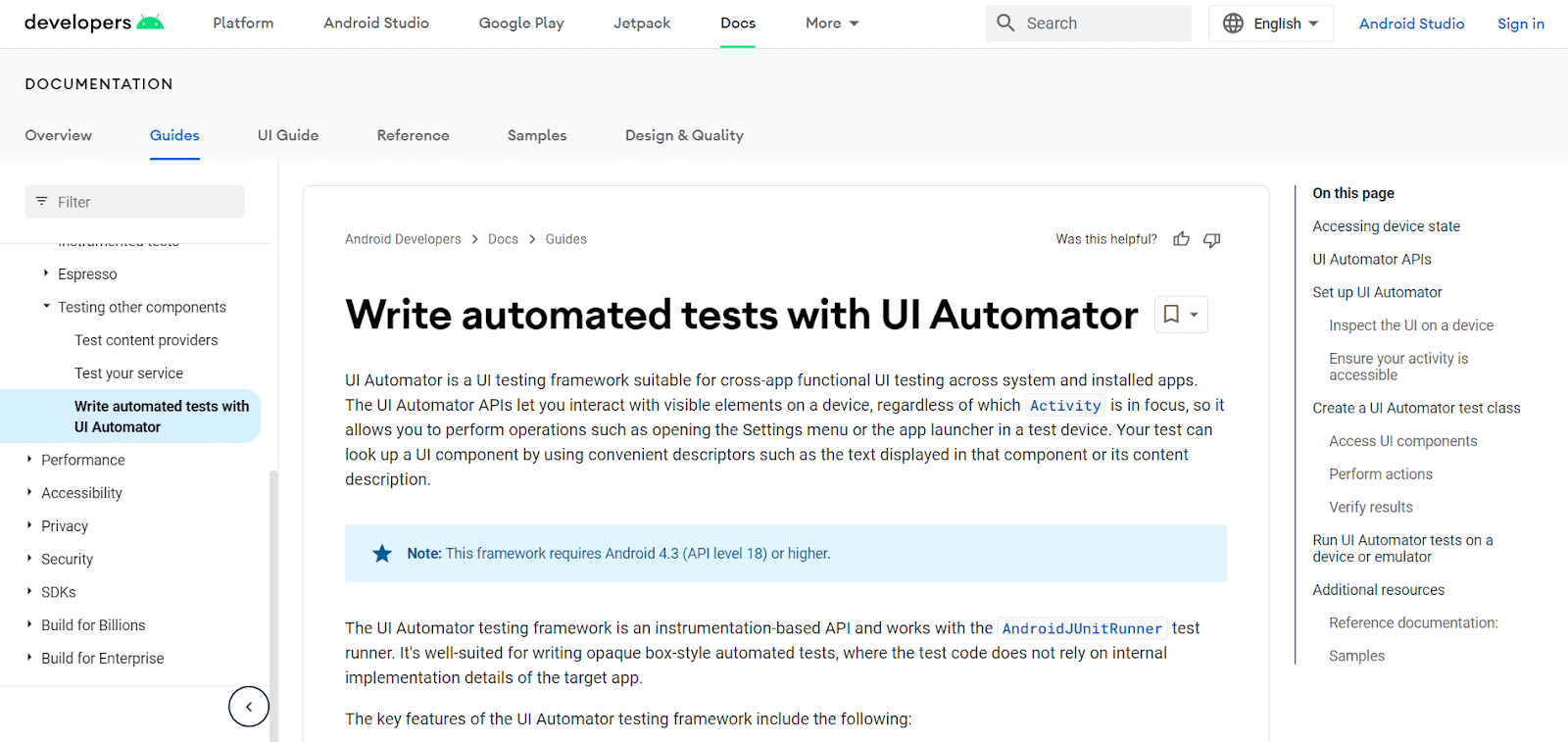Click the Android developers logo
This screenshot has height=742, width=1568.
[94, 23]
